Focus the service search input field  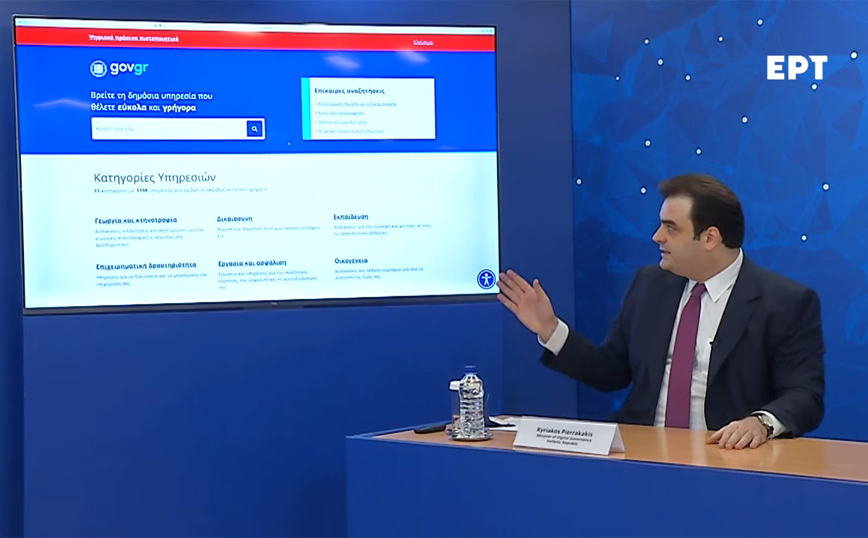tap(168, 129)
